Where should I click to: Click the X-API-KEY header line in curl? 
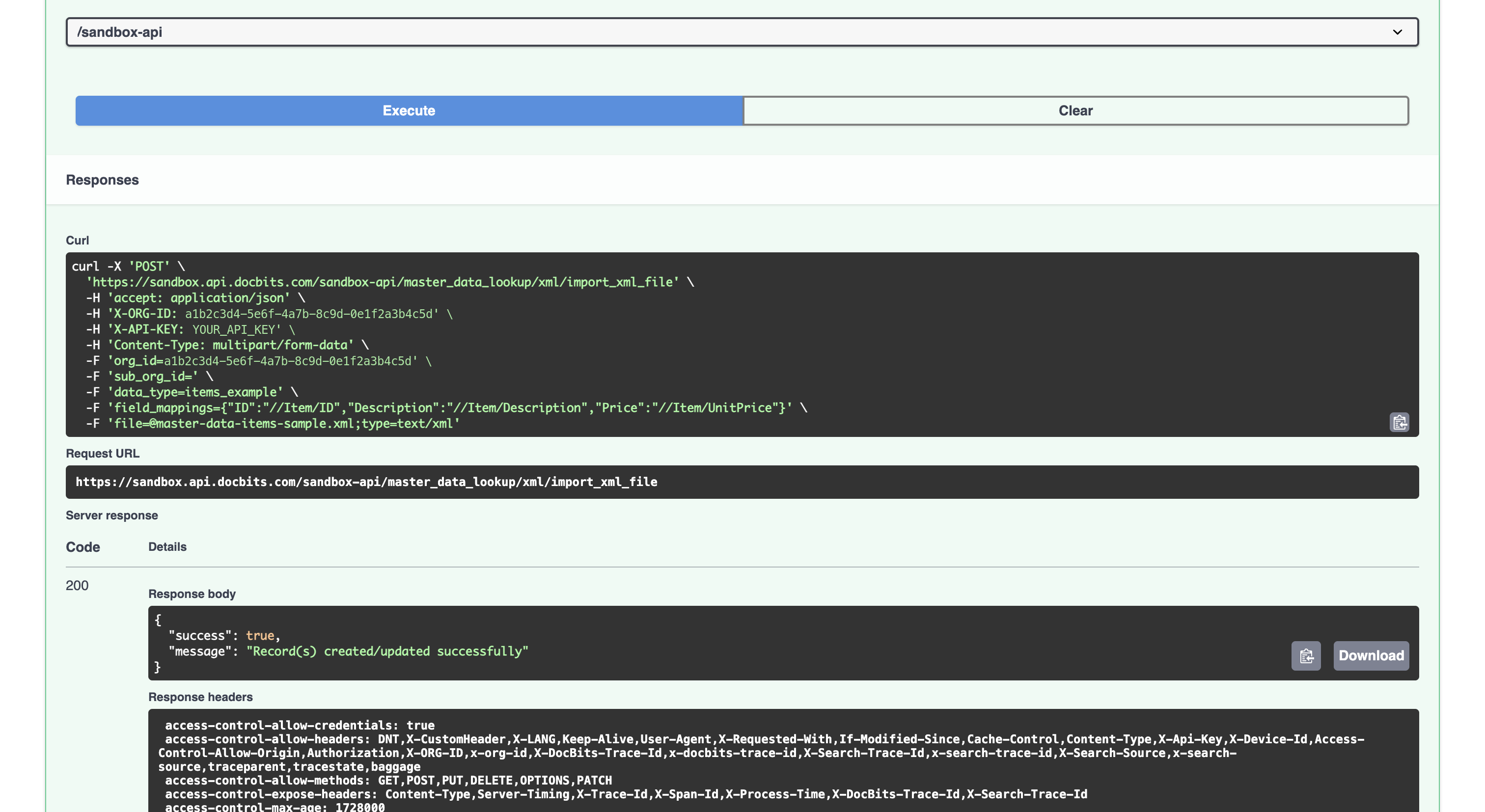pos(190,329)
